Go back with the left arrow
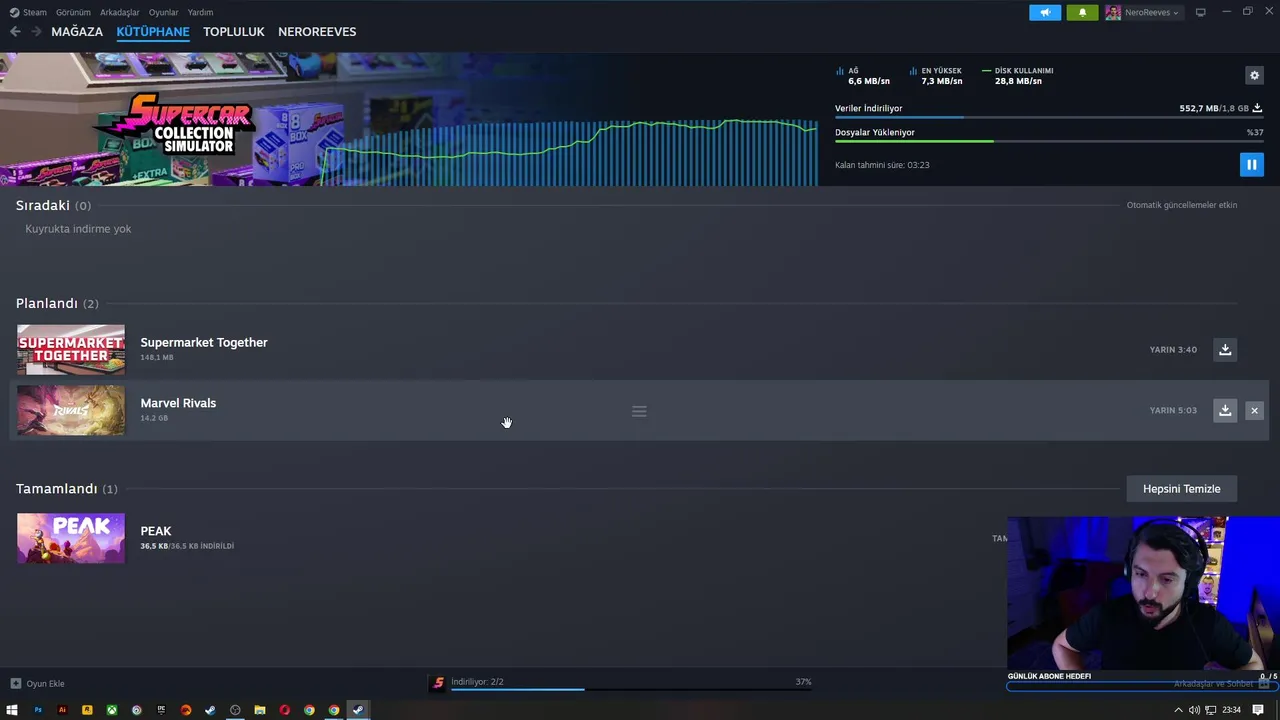 pos(15,32)
